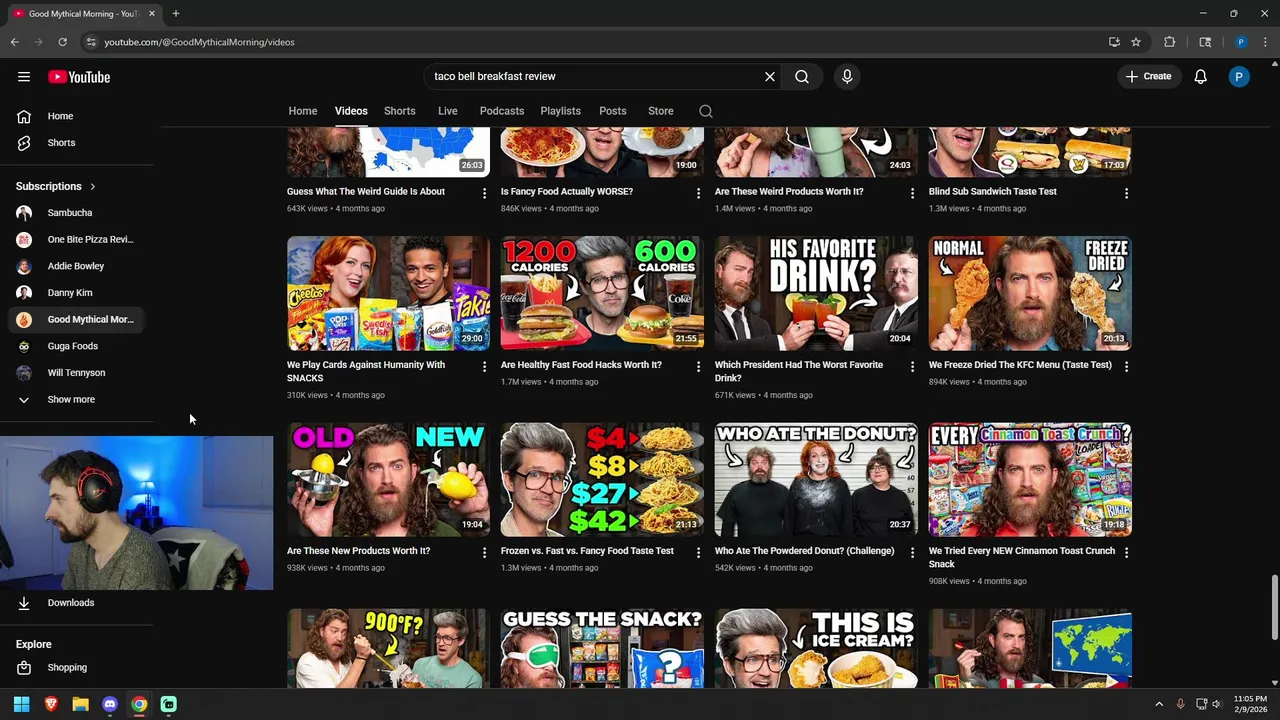Open options for 'Blind Sub Sandwich Taste Test'
Viewport: 1280px width, 720px height.
1126,193
